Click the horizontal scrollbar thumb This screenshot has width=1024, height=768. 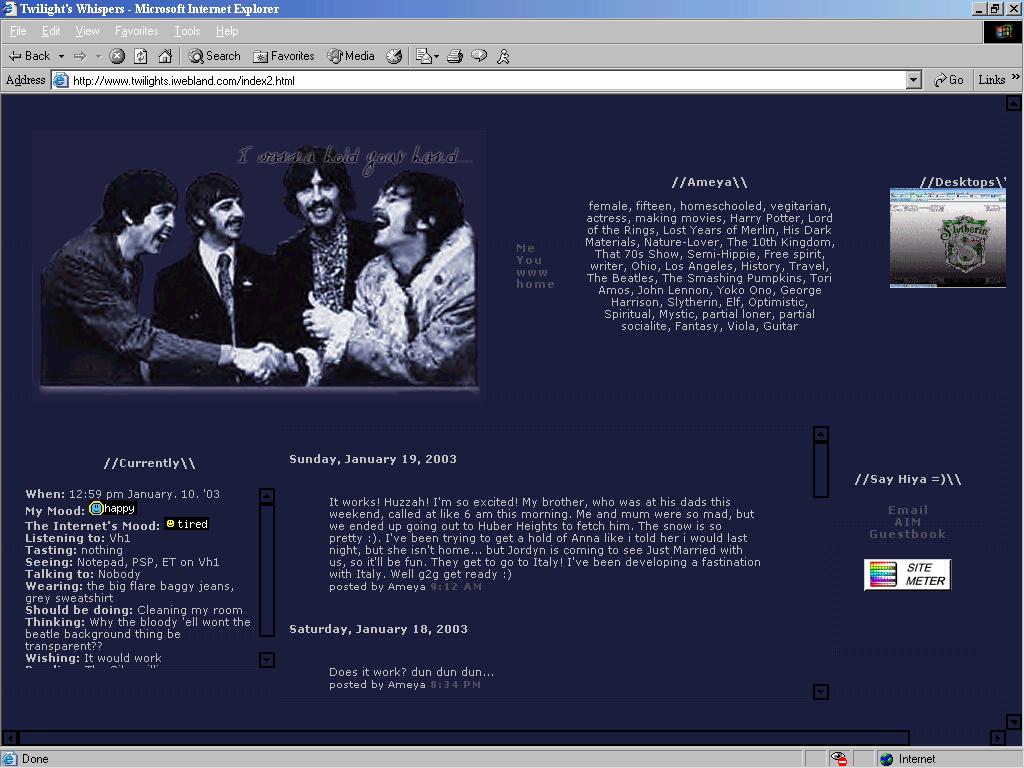[464, 738]
